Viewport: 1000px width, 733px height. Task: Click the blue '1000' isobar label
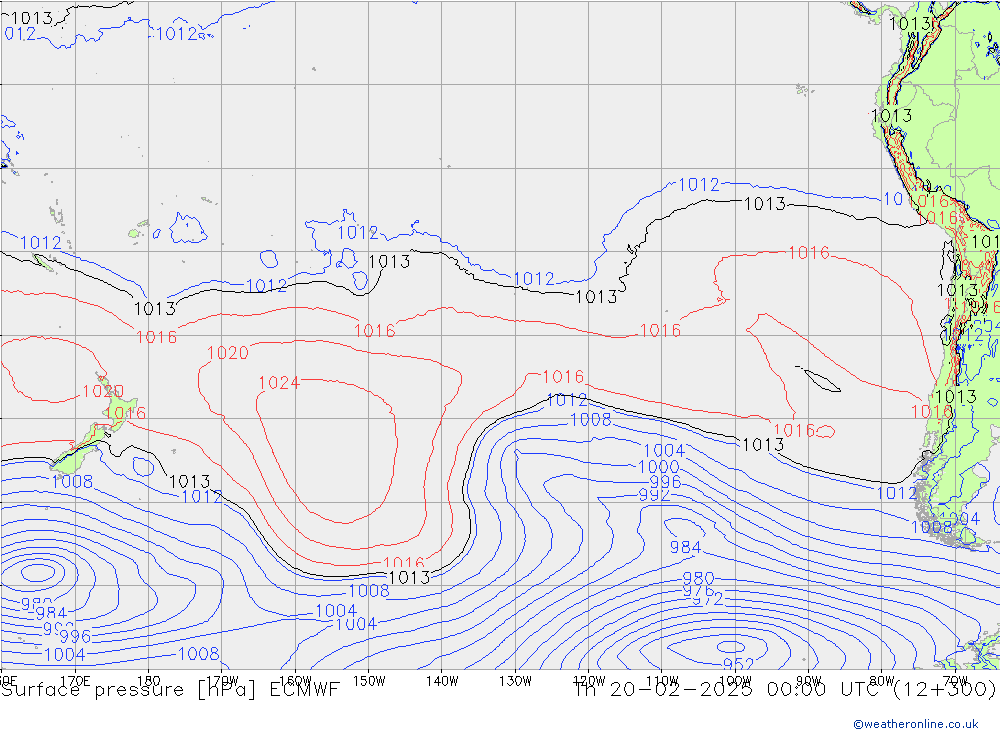(659, 466)
